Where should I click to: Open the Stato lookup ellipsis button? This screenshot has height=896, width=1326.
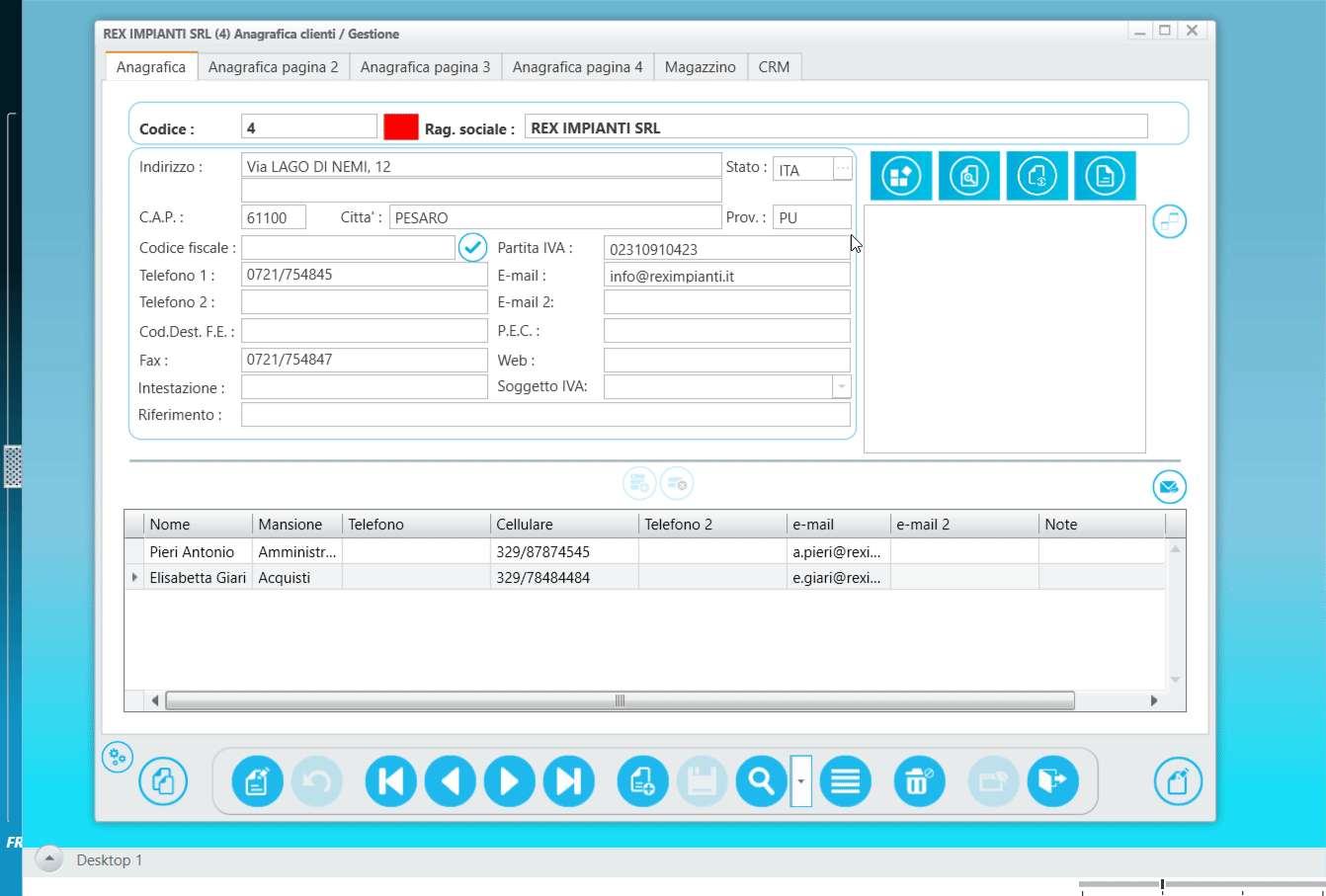pos(843,169)
